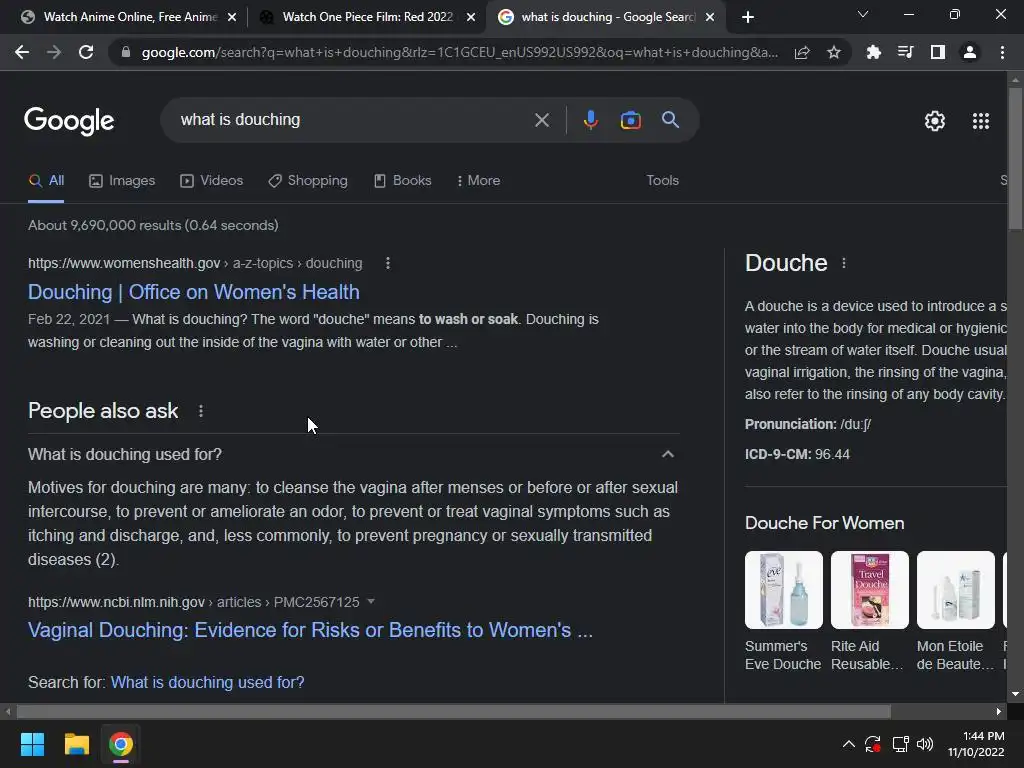
Task: Open the Chrome extensions puzzle icon
Action: pyautogui.click(x=873, y=52)
